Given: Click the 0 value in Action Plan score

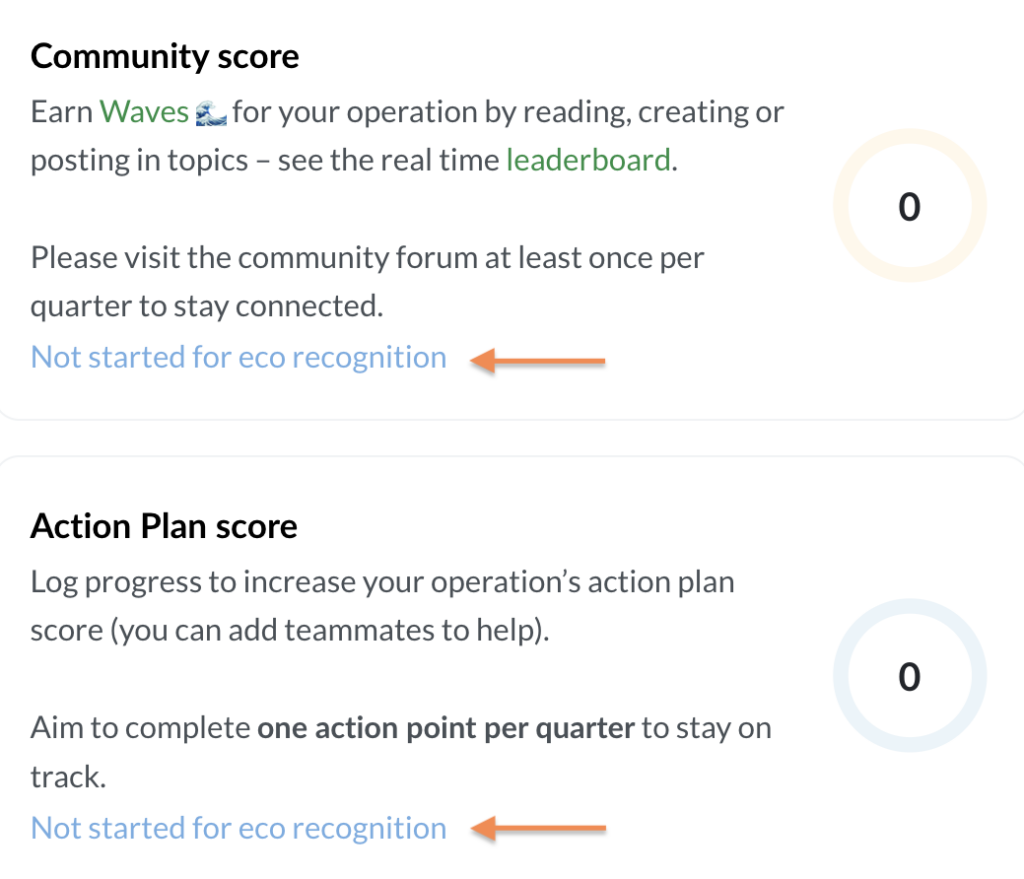Looking at the screenshot, I should click(x=909, y=677).
